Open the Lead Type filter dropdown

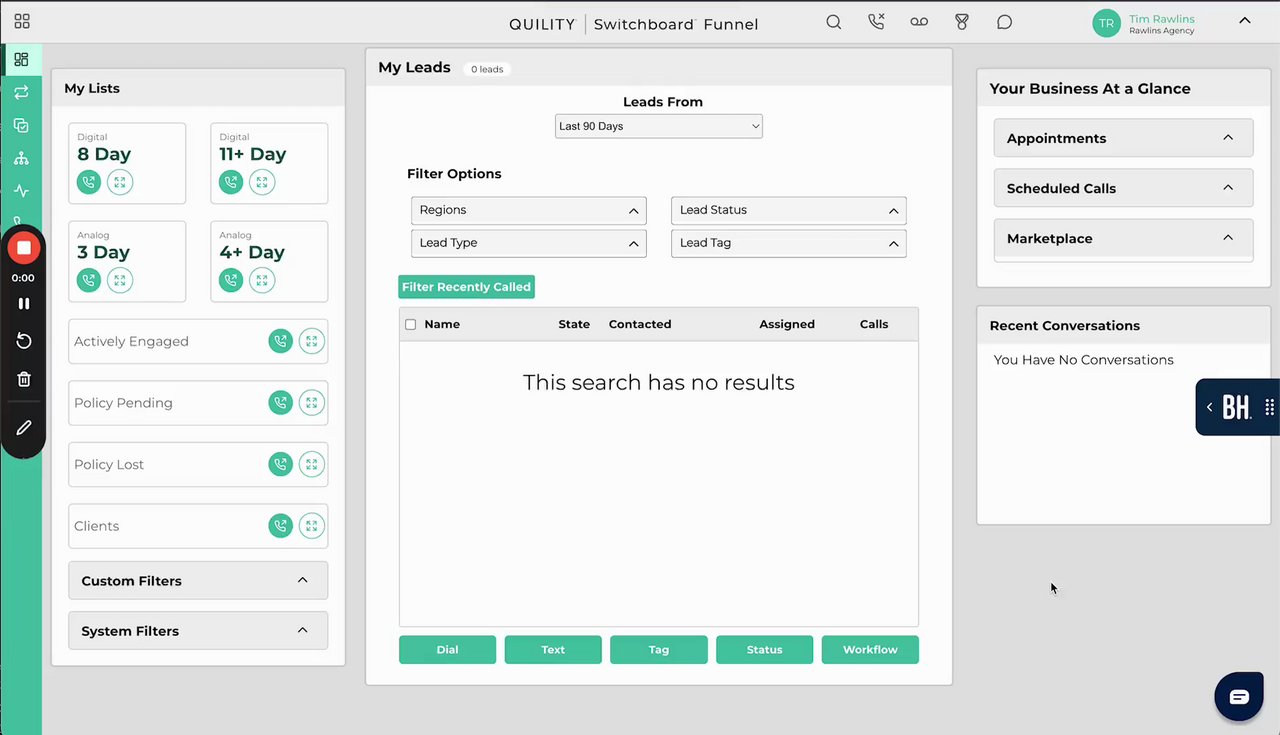pos(529,243)
